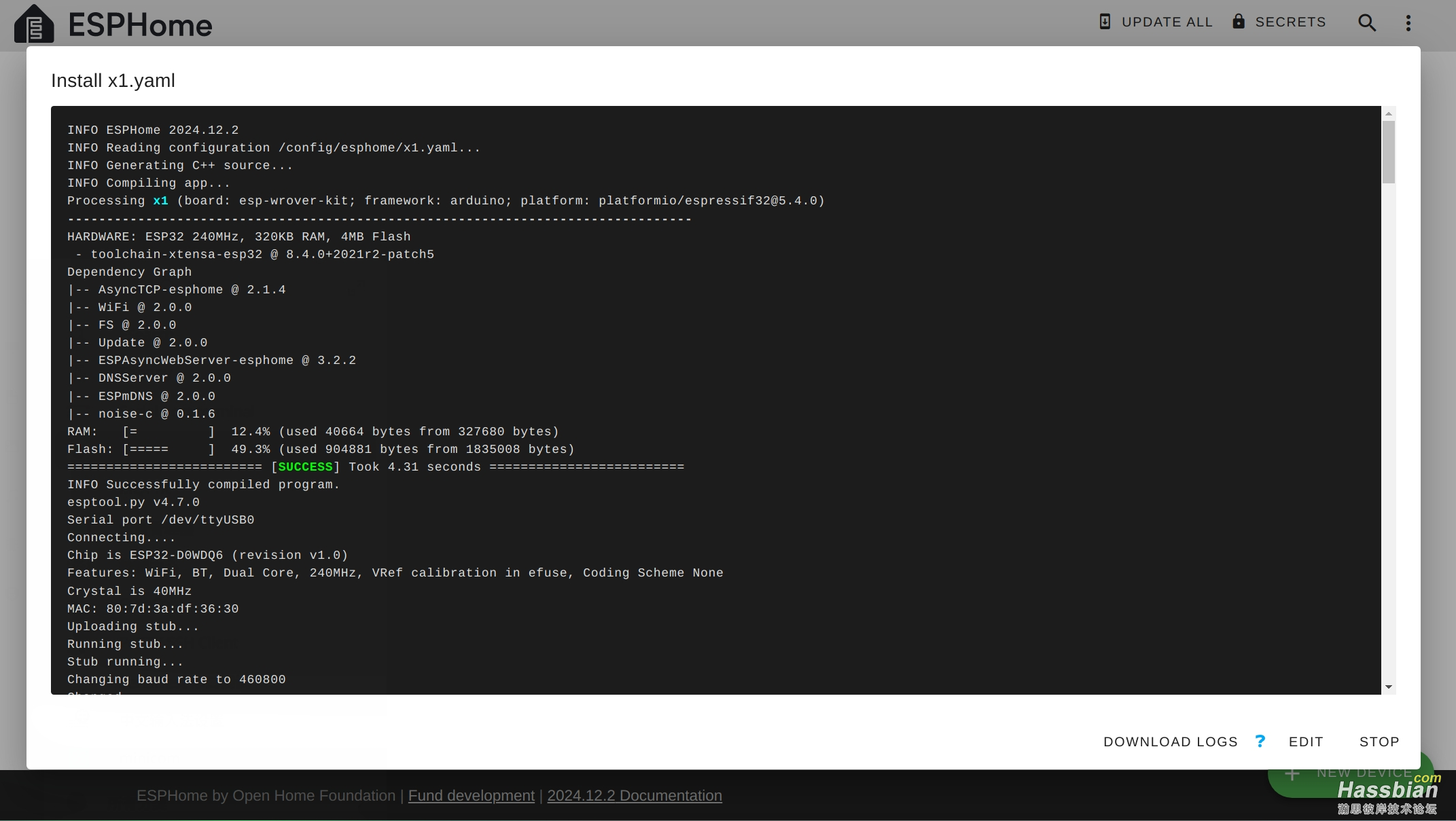Image resolution: width=1456 pixels, height=821 pixels.
Task: Open the Fund development link
Action: point(472,795)
